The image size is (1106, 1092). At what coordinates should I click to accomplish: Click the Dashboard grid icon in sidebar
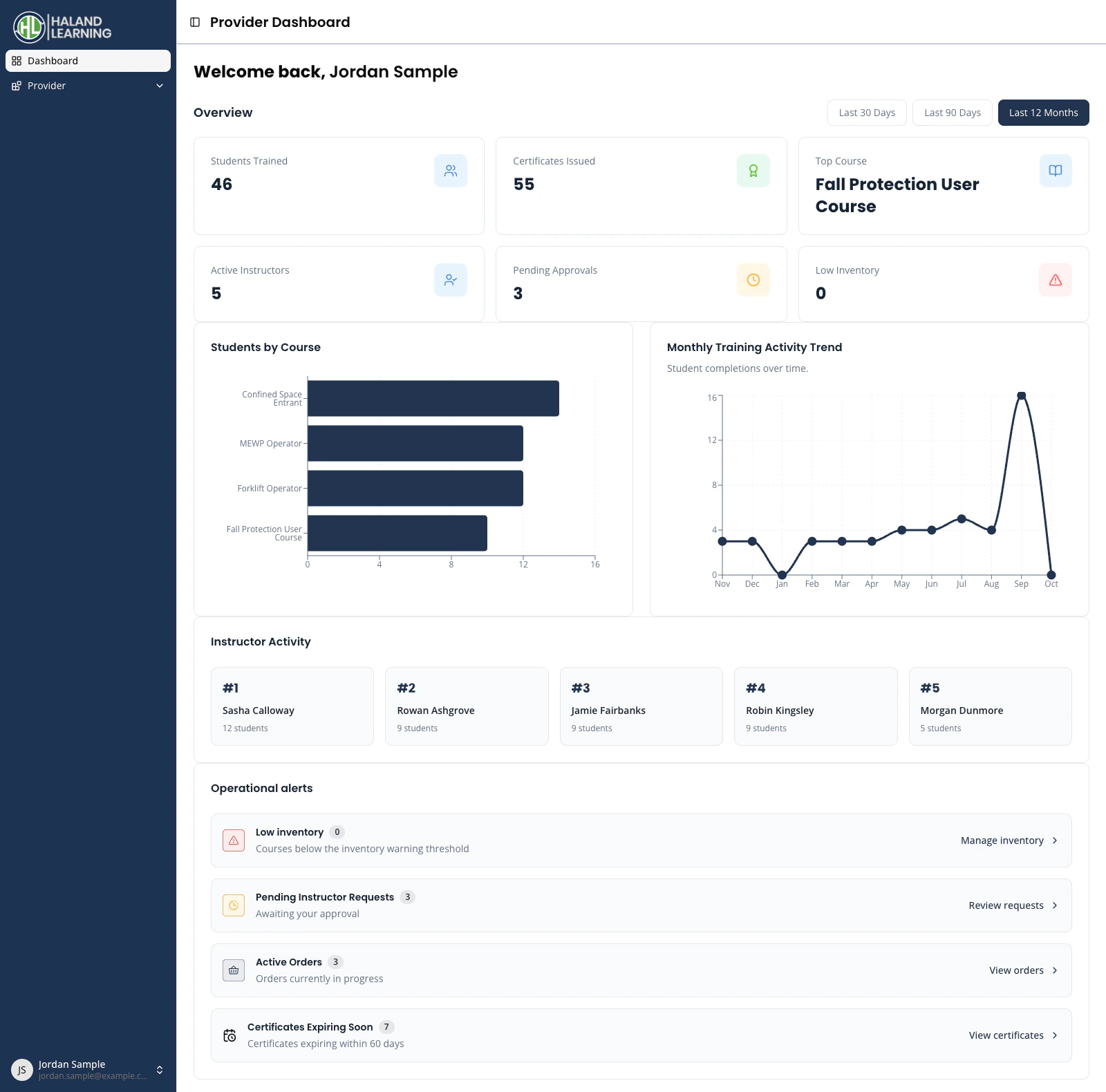[17, 61]
